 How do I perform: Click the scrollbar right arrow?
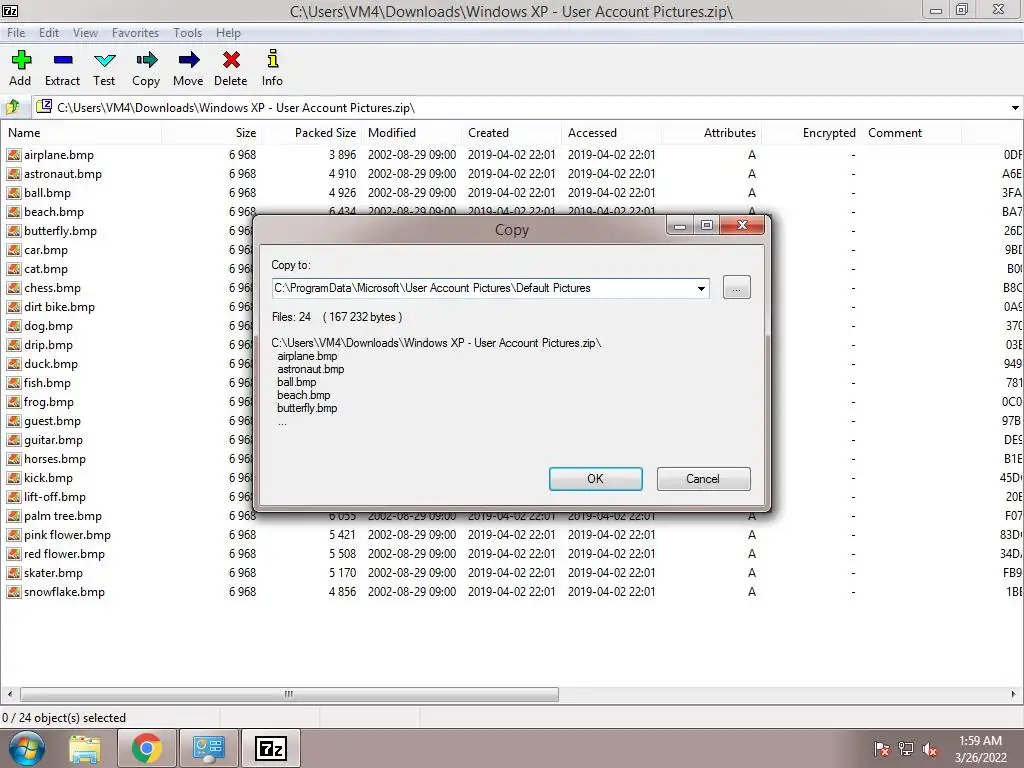(x=1014, y=694)
